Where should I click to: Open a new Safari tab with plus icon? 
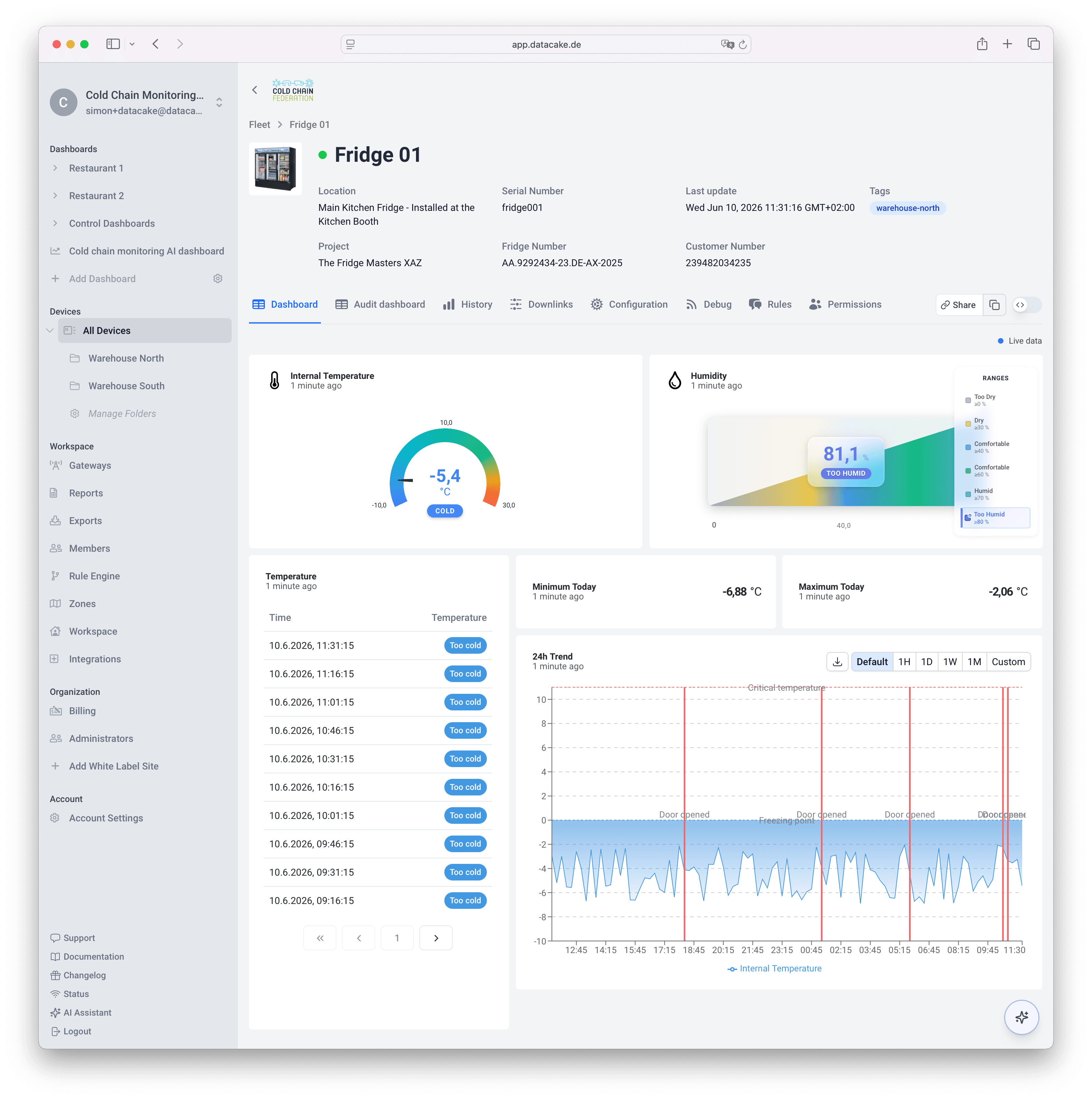[x=1007, y=44]
